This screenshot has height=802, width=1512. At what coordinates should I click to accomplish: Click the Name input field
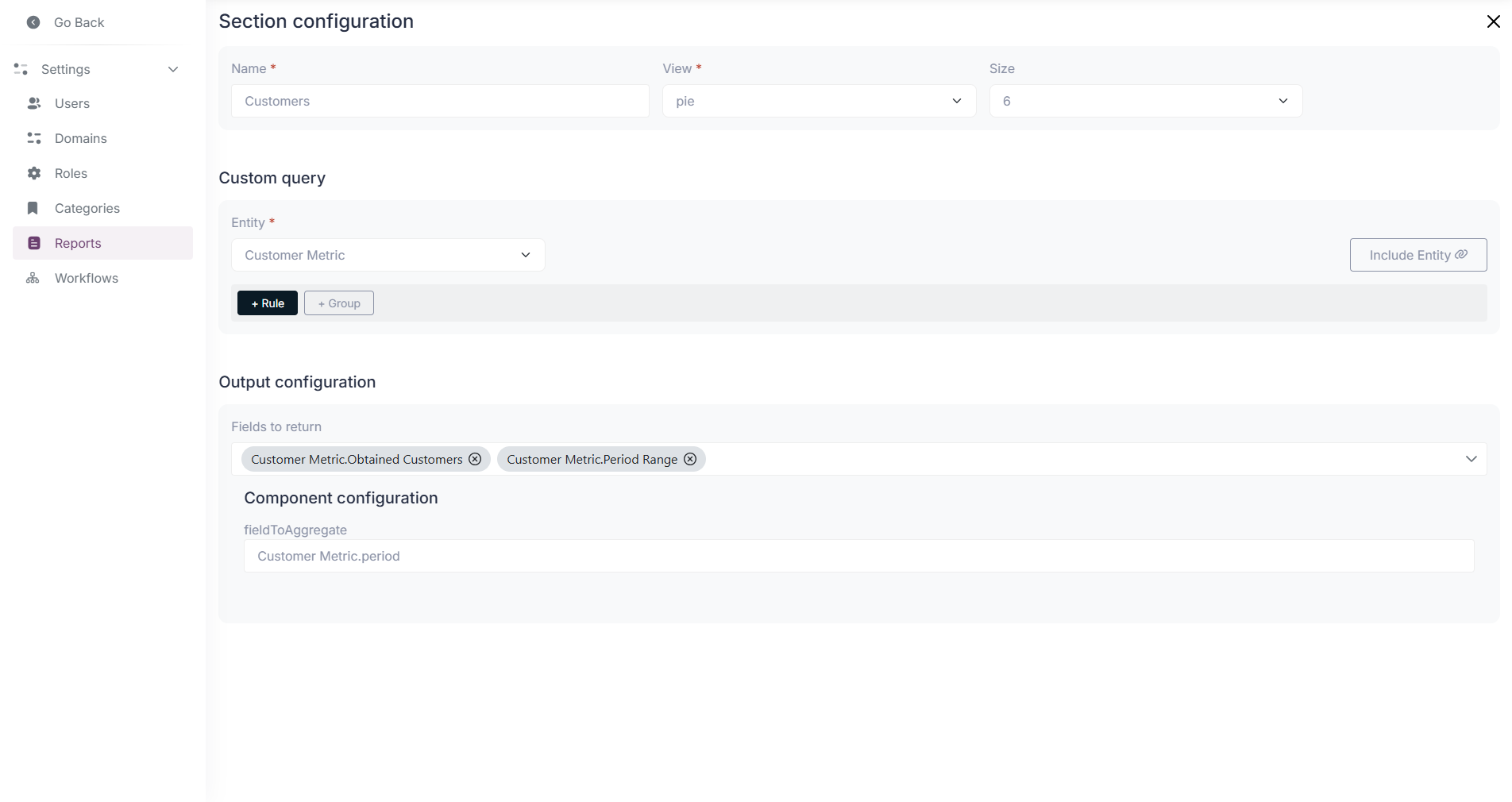(440, 101)
